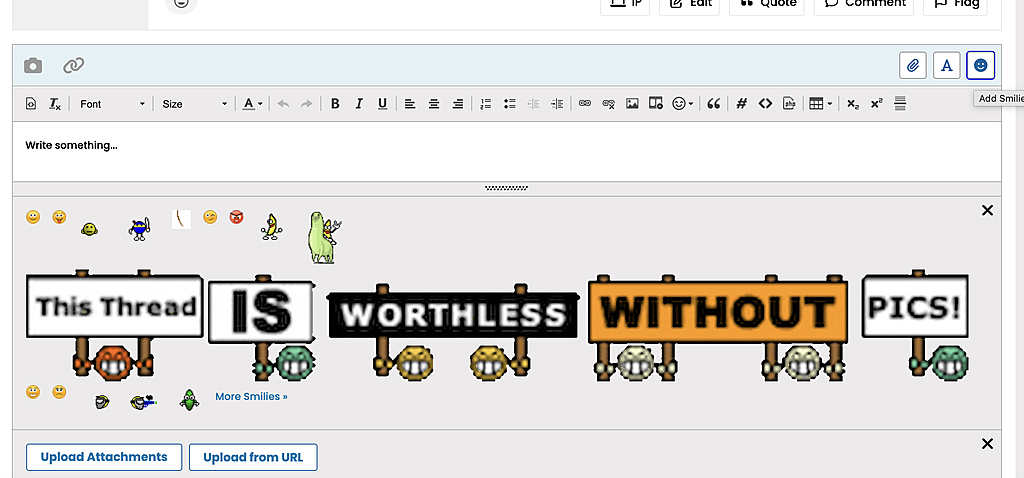This screenshot has width=1024, height=478.
Task: Insert the dancing banana smiley
Action: point(271,226)
